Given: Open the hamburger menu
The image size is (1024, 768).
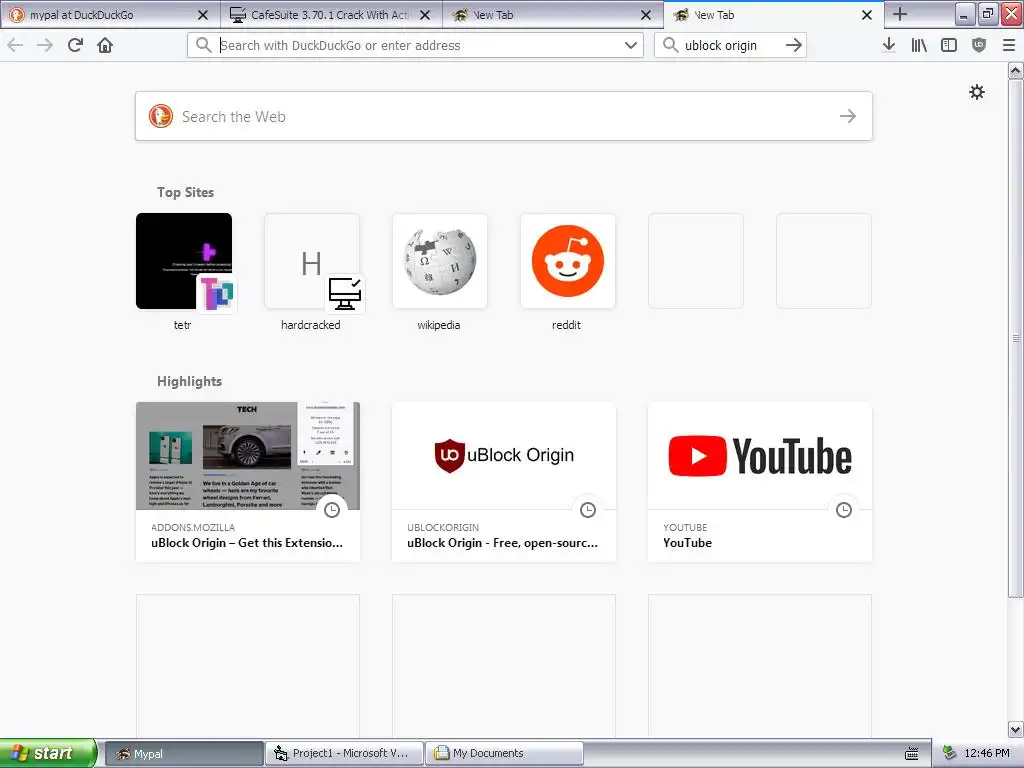Looking at the screenshot, I should coord(1008,45).
